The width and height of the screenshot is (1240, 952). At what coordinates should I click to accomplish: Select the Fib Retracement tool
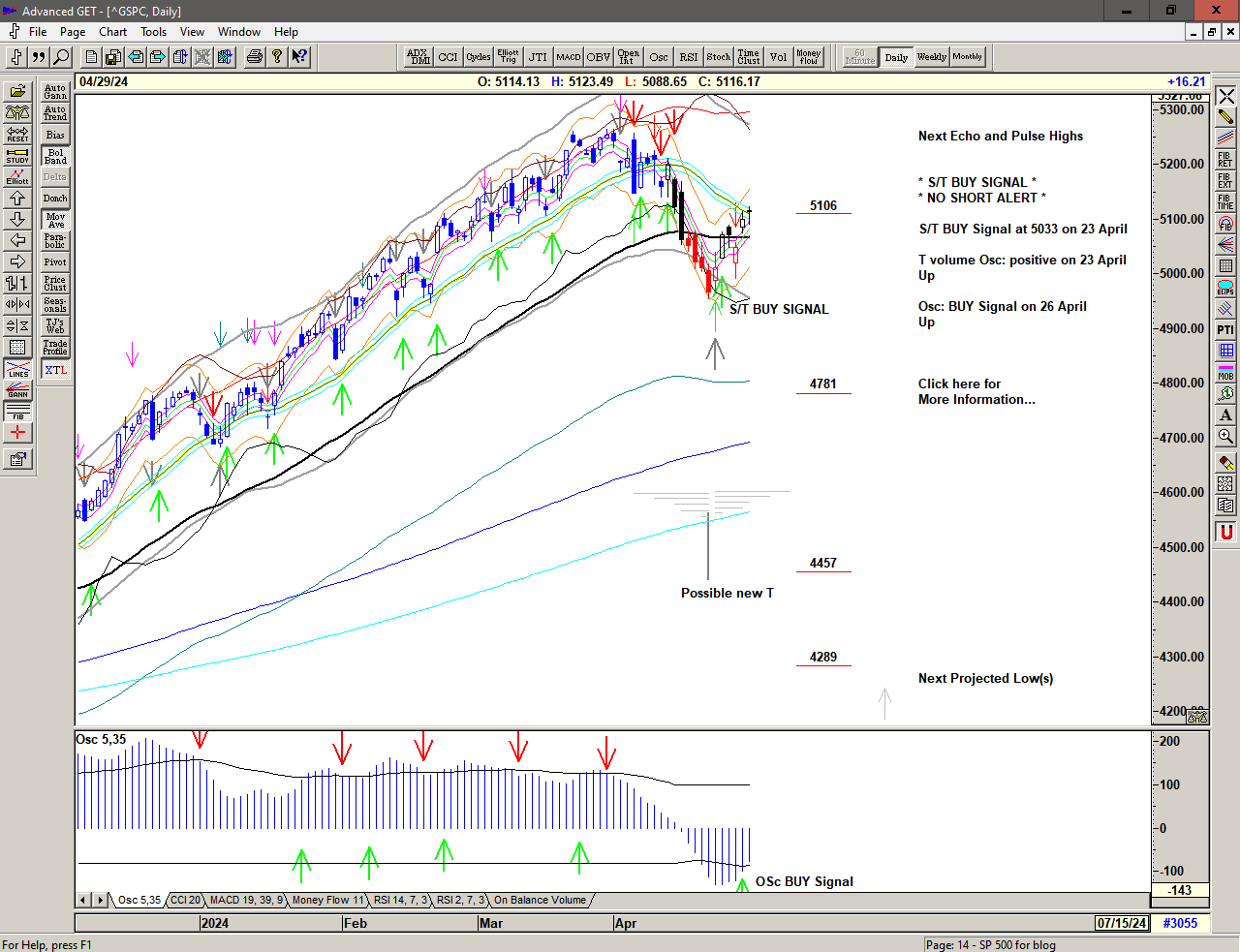click(x=1225, y=160)
